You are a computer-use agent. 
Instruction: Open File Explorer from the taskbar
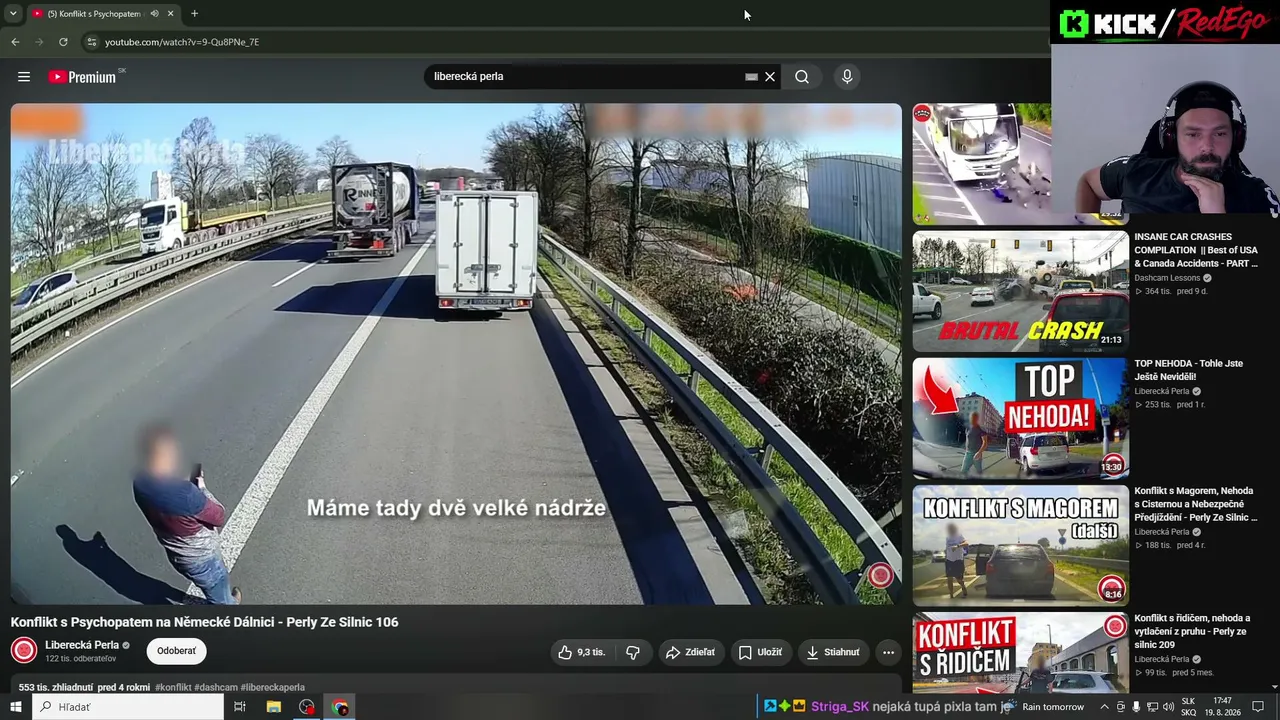[x=273, y=707]
